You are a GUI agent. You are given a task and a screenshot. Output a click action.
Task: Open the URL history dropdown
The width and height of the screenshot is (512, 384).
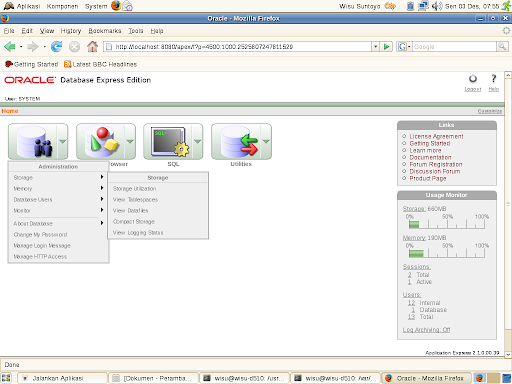point(376,47)
